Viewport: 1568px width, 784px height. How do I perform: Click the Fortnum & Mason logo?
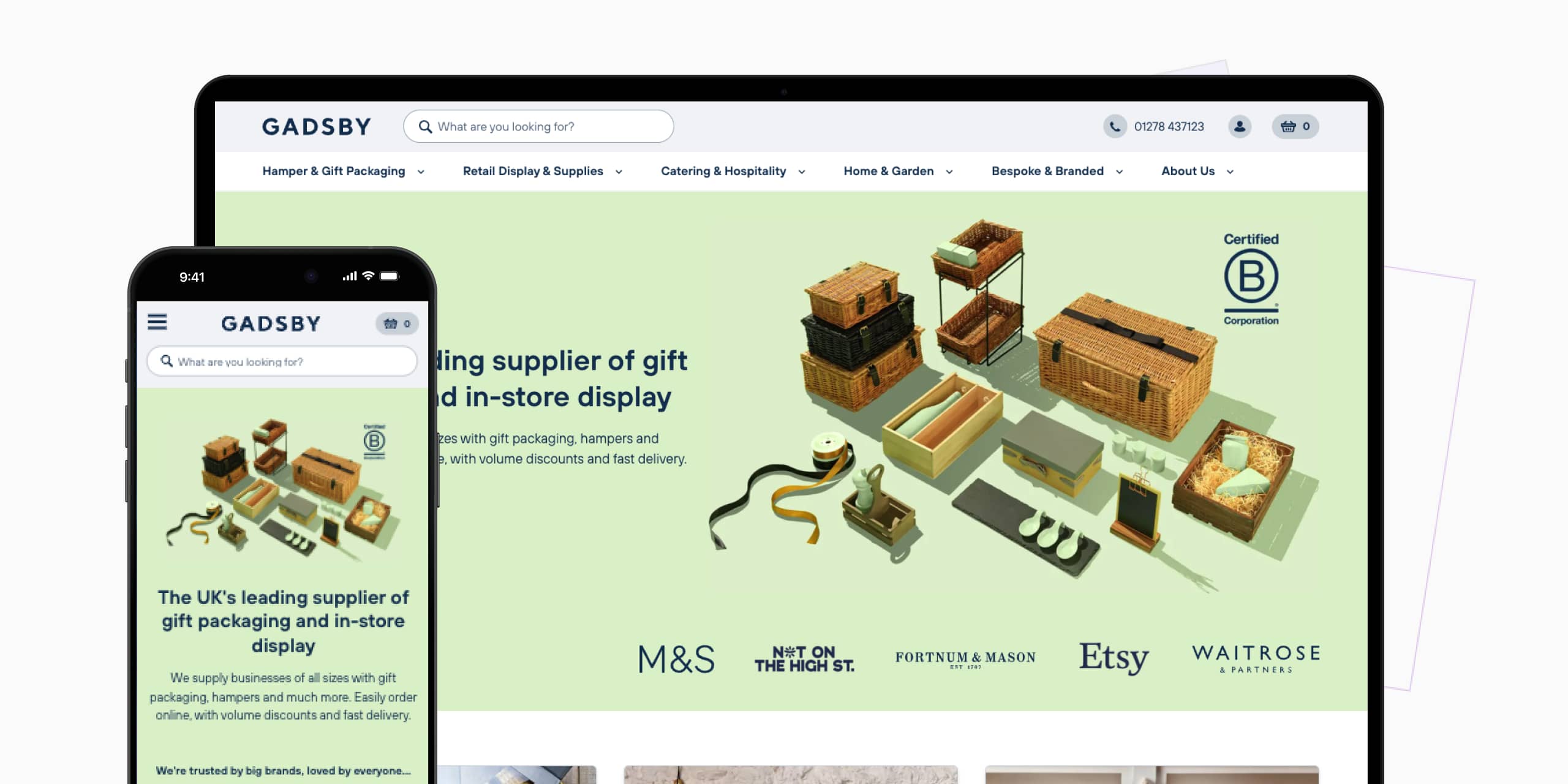[965, 659]
